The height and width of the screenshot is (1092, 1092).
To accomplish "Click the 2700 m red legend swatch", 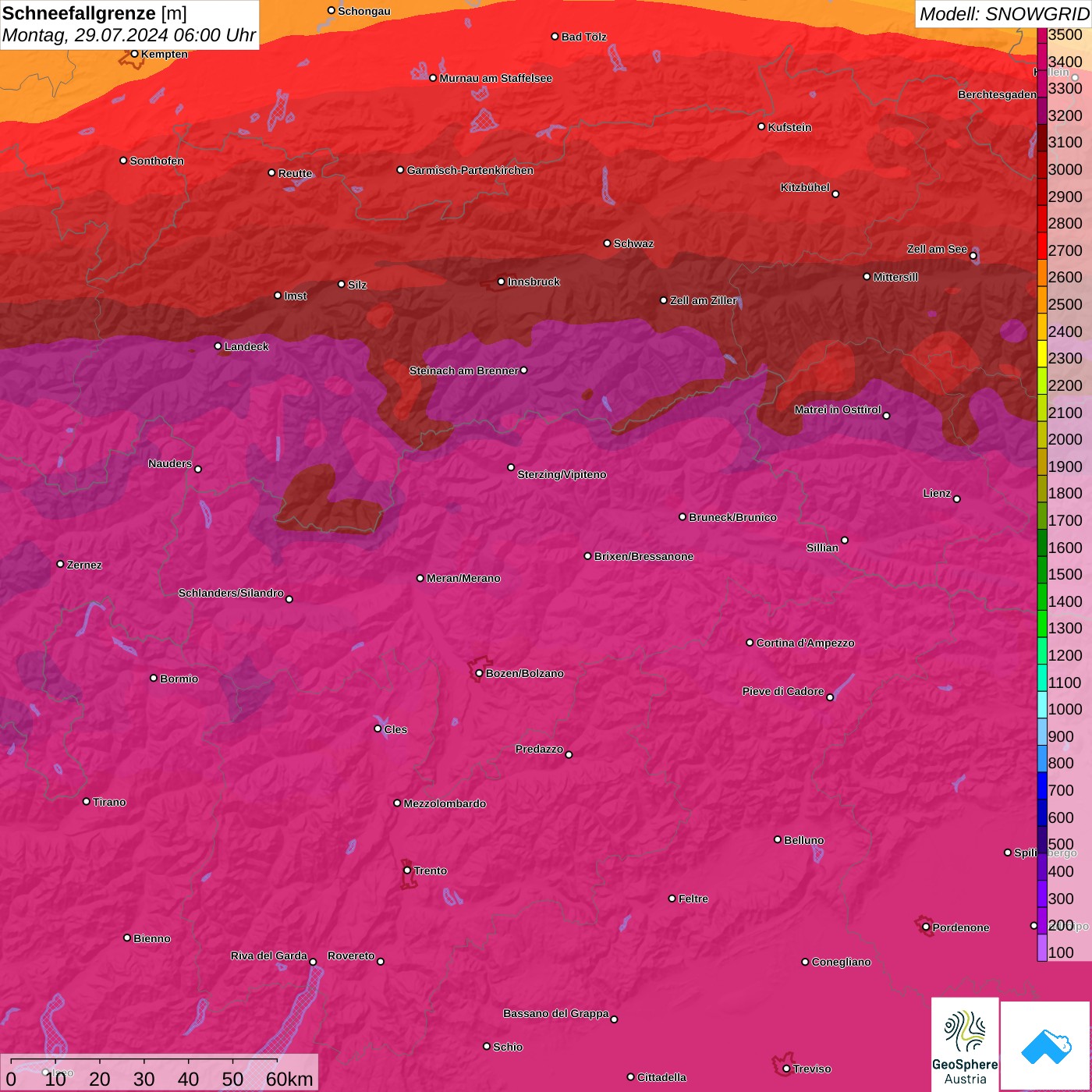I will point(1041,246).
